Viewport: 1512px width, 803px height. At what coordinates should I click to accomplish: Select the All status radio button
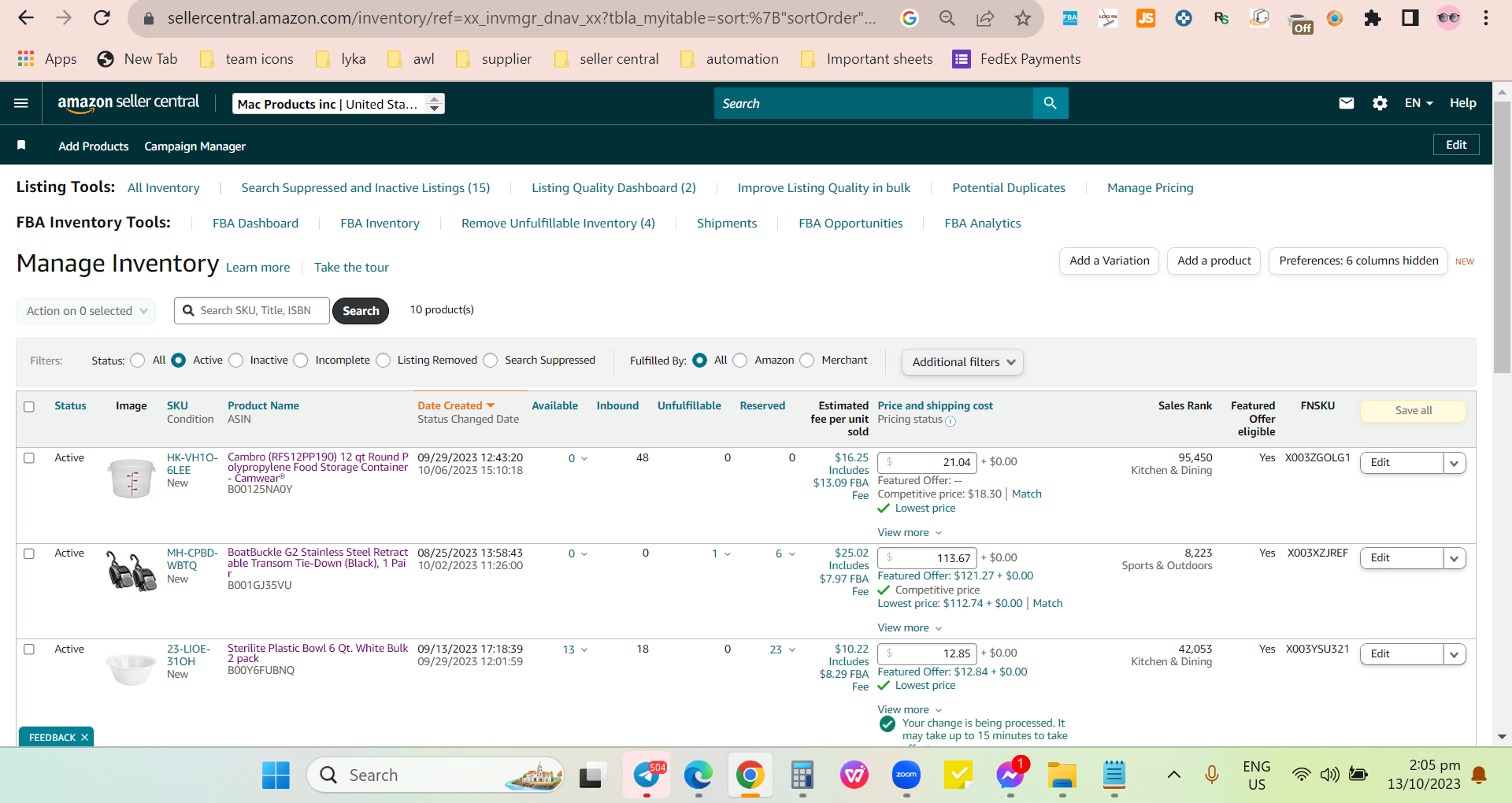(x=138, y=361)
